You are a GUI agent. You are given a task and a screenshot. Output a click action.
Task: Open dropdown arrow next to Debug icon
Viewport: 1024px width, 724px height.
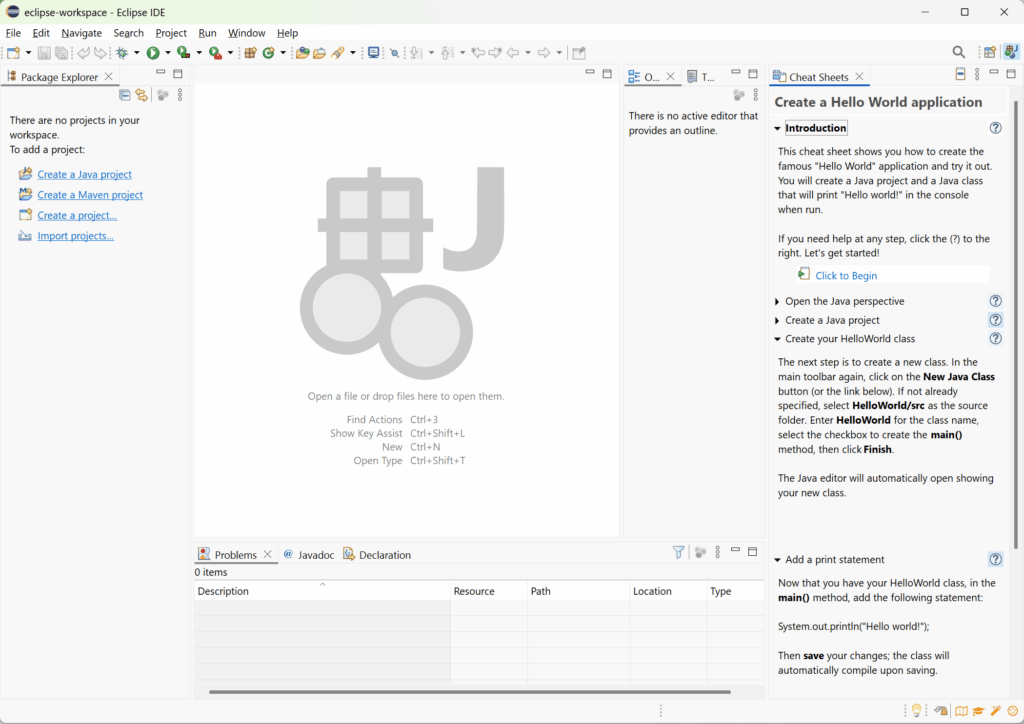point(136,53)
